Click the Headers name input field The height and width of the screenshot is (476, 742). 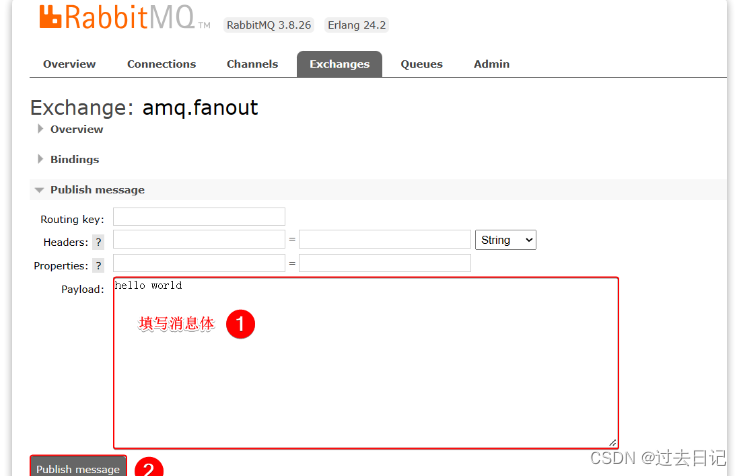(x=199, y=239)
